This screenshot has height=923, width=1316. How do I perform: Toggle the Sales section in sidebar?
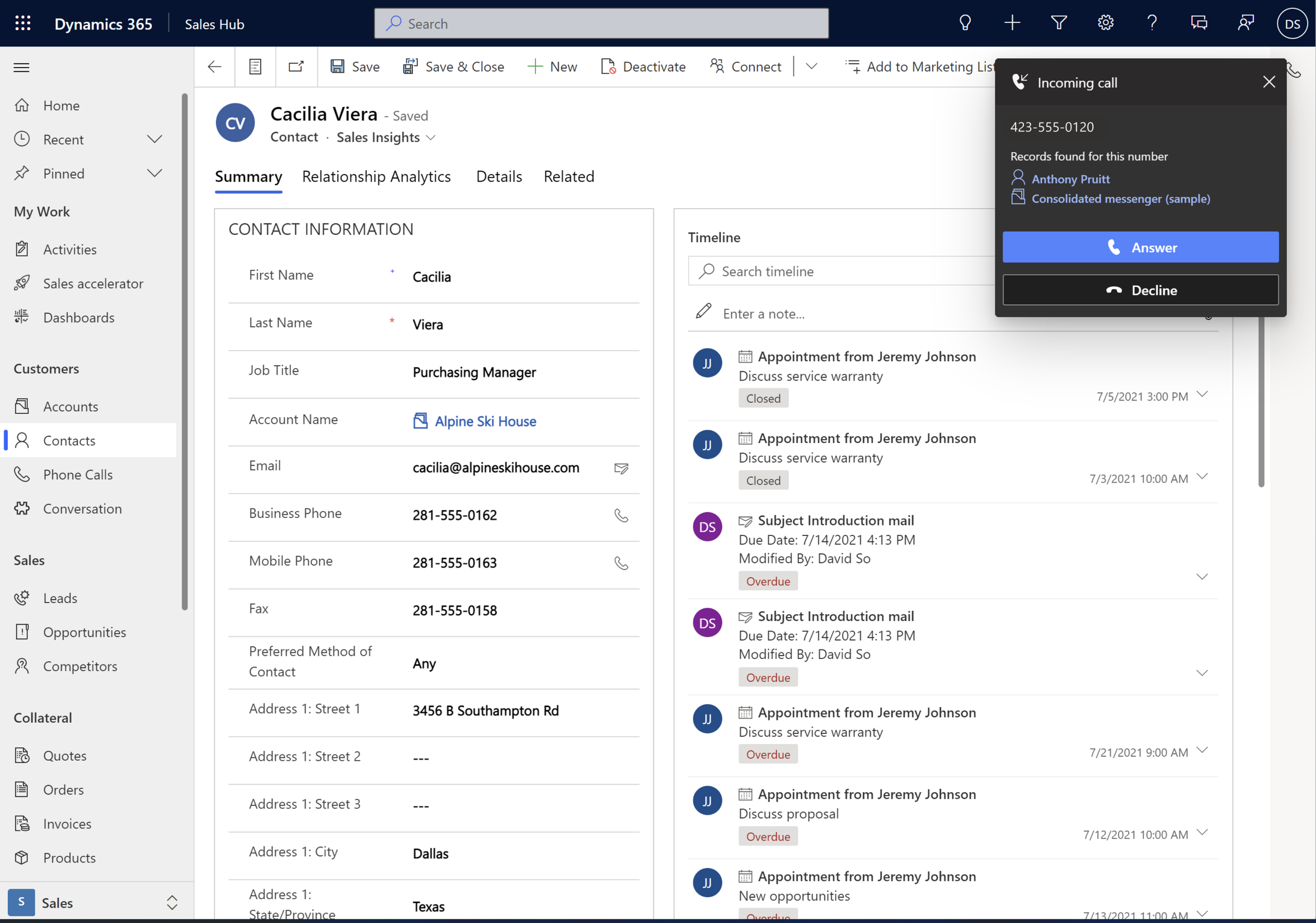coord(28,559)
